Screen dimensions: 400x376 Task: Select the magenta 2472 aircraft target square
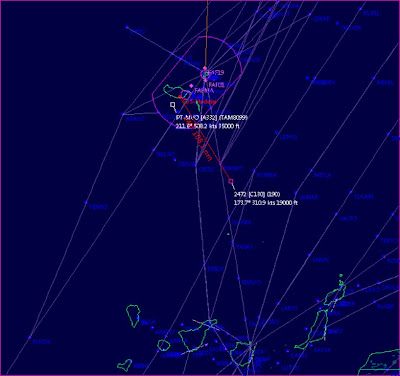(x=231, y=181)
